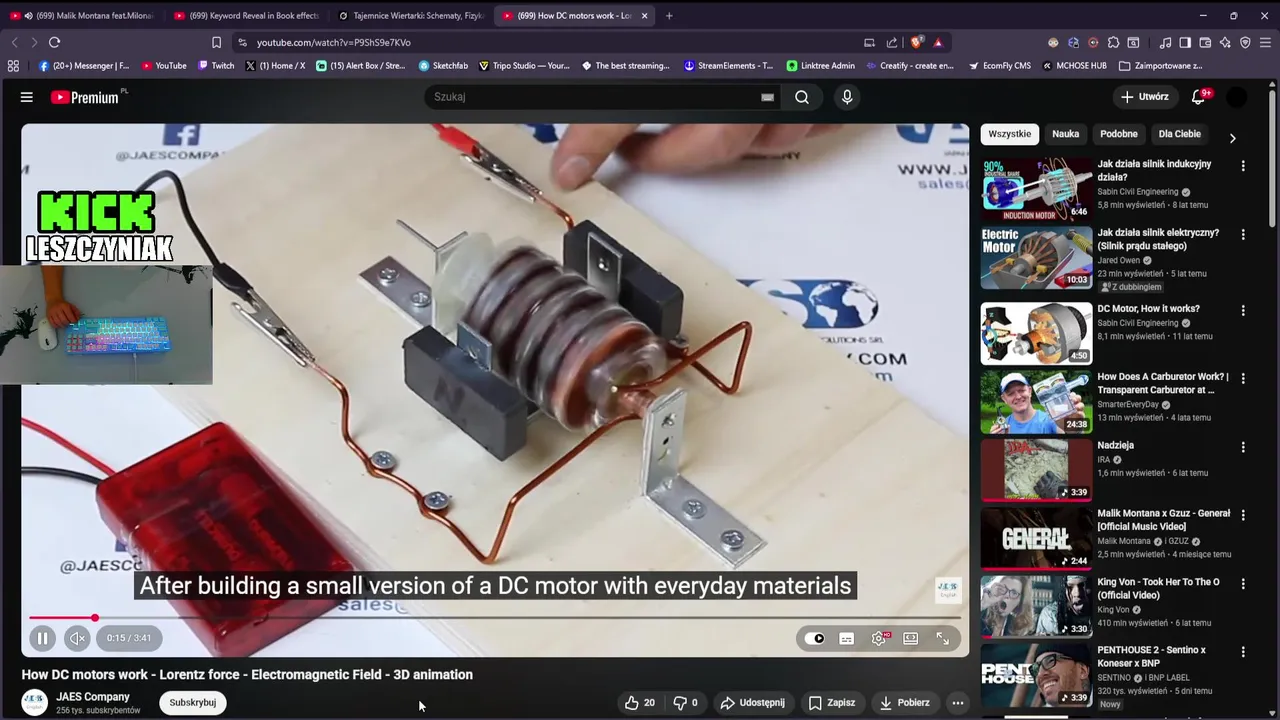
Task: Share this page via address bar icon
Action: (892, 42)
